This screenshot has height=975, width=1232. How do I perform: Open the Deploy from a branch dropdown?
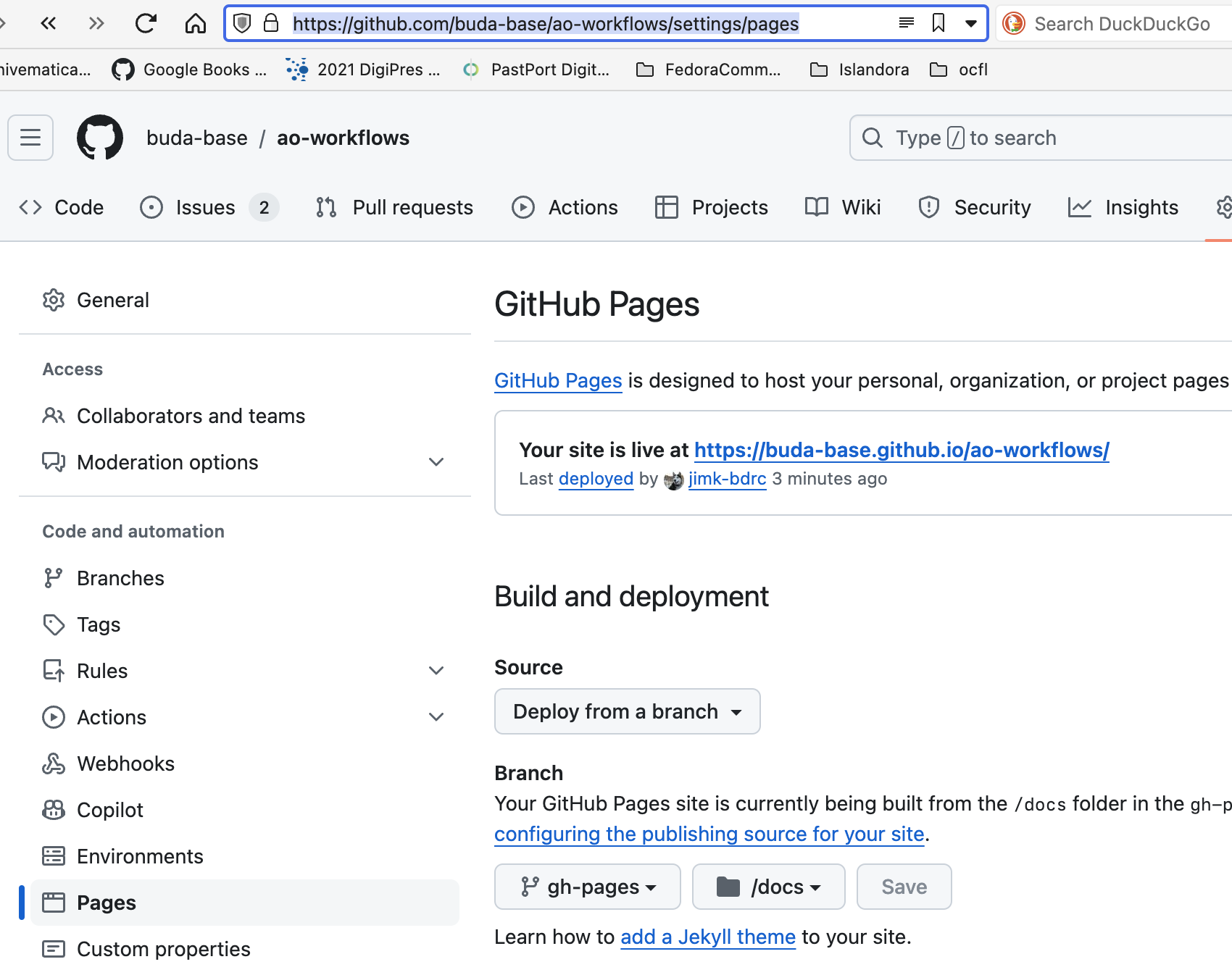tap(627, 711)
